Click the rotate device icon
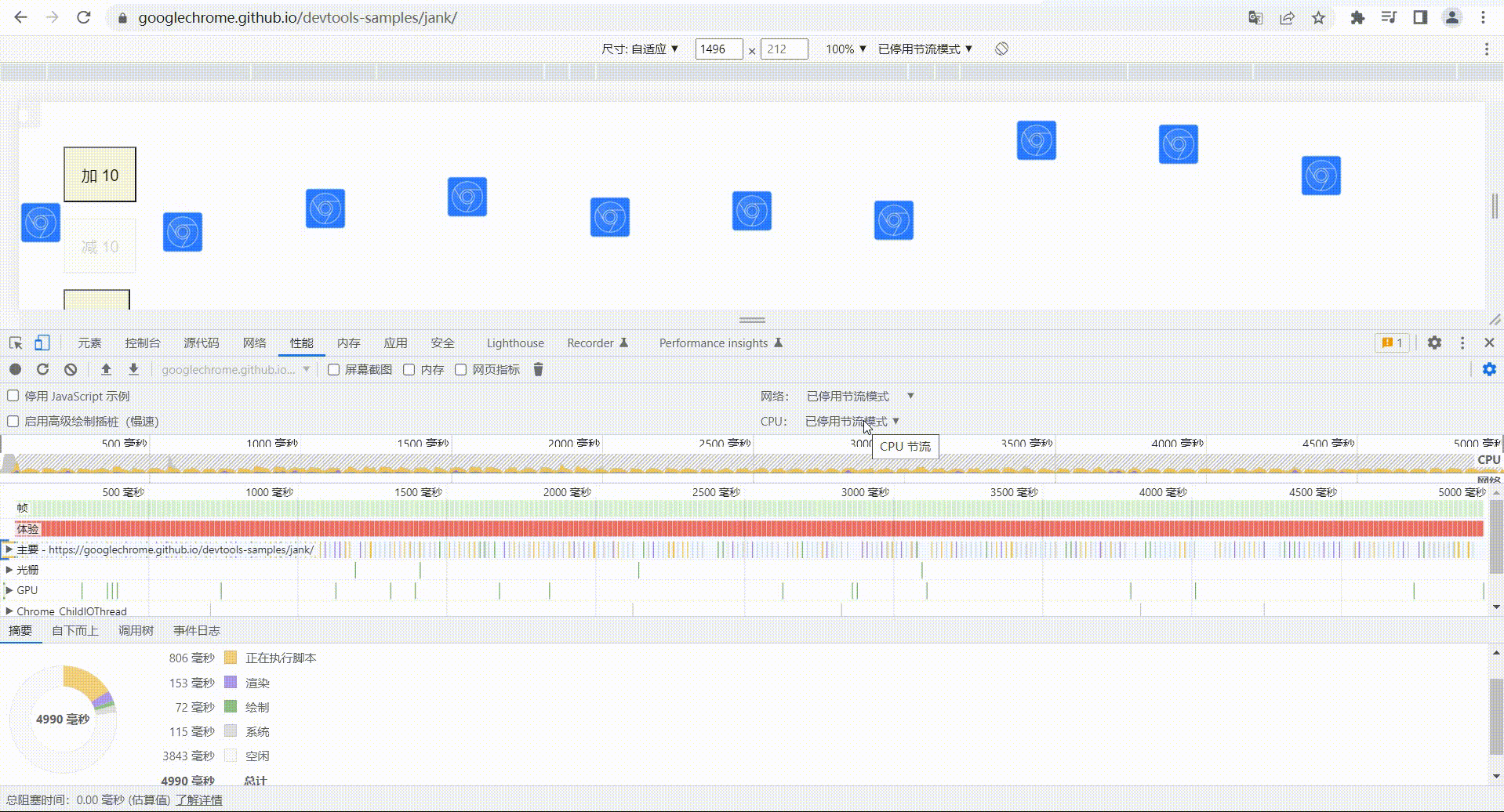Image resolution: width=1504 pixels, height=812 pixels. tap(1001, 49)
